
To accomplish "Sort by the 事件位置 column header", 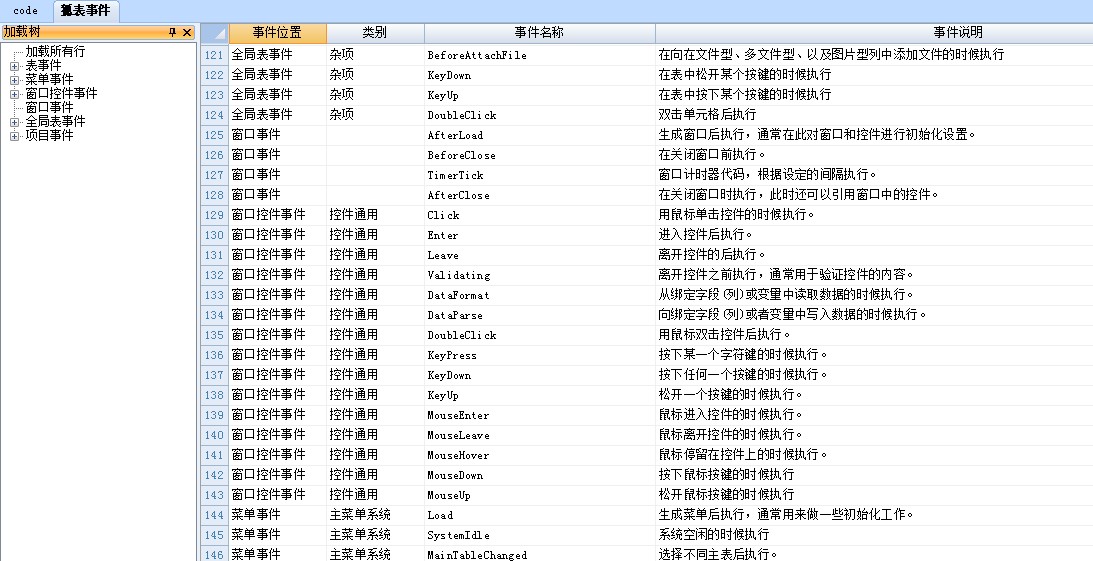I will [277, 33].
